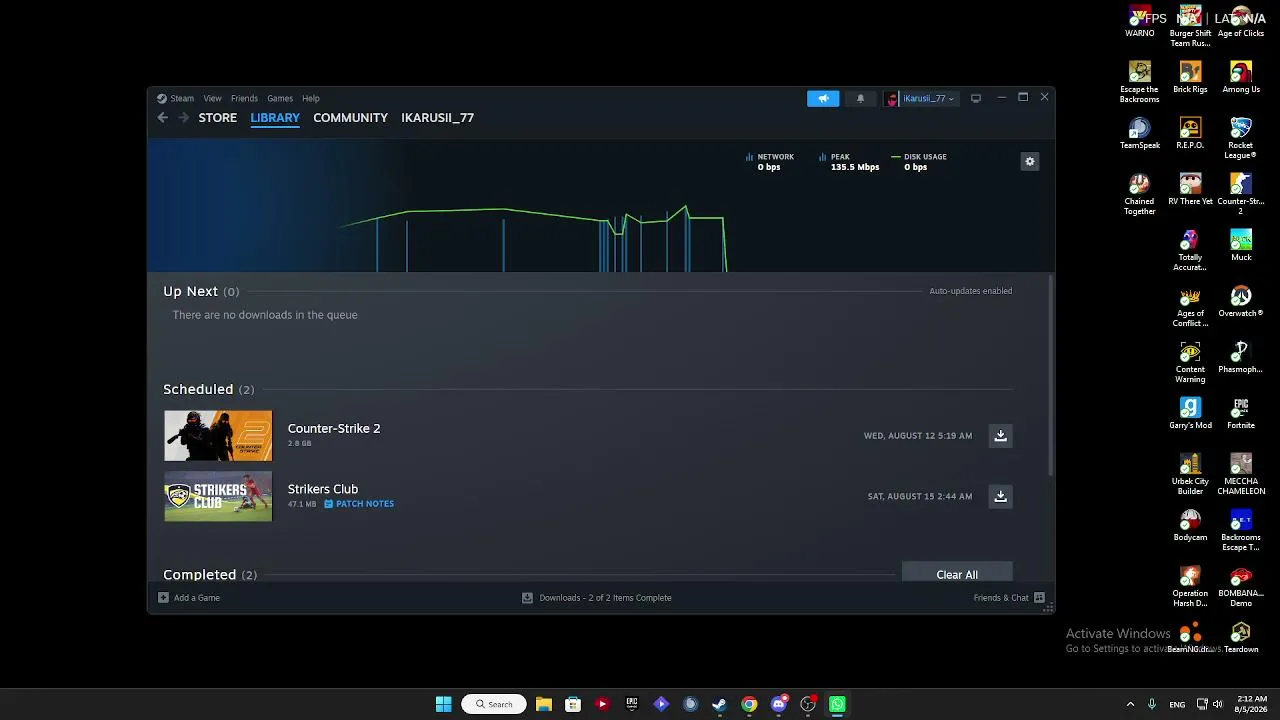Viewport: 1280px width, 720px height.
Task: Click the Strikers Club title text
Action: click(x=323, y=489)
